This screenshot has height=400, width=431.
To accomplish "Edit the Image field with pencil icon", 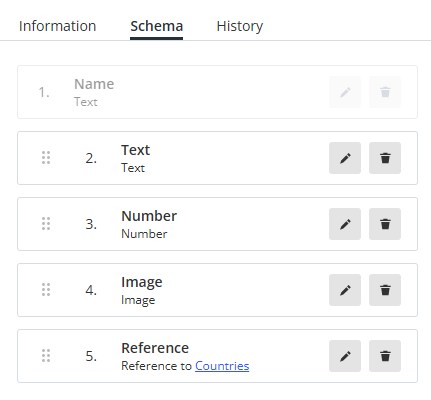I will point(345,290).
